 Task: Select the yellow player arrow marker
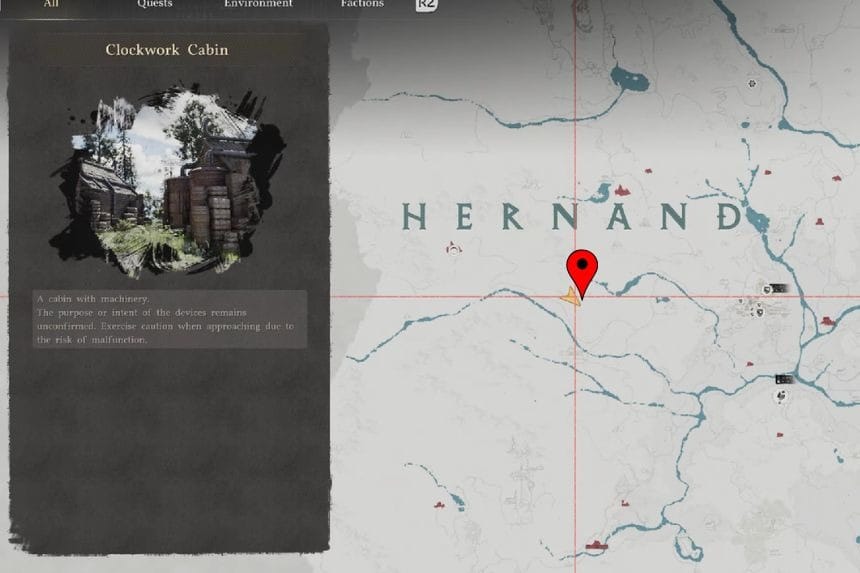571,297
